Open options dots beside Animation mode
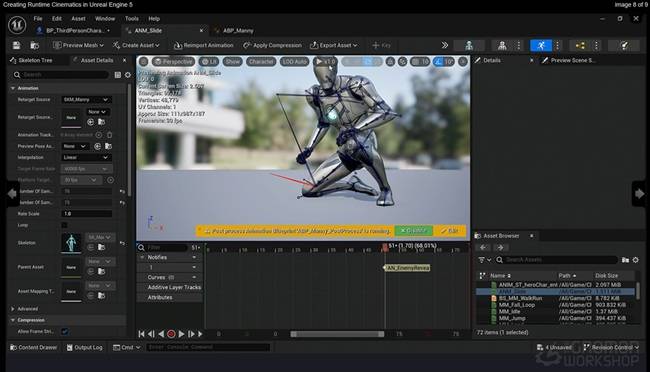650x372 pixels. 558,45
